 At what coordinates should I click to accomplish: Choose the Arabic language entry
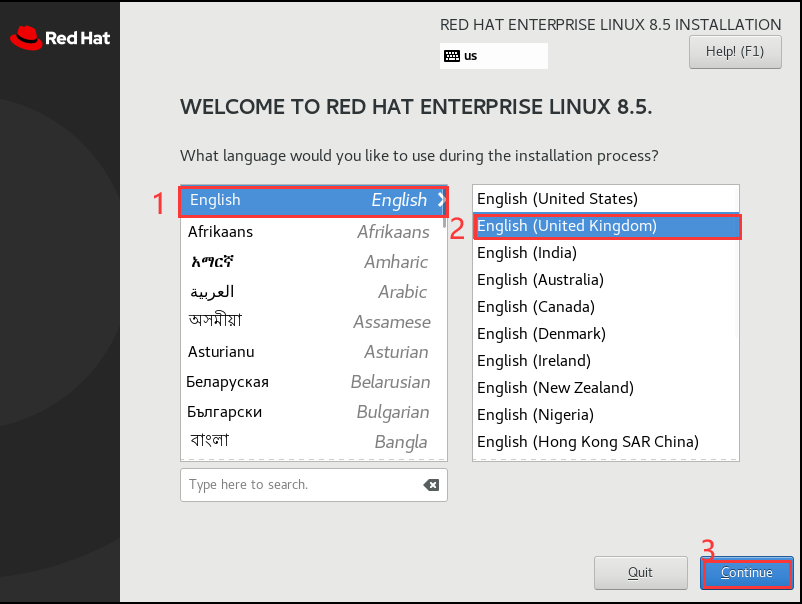pyautogui.click(x=300, y=292)
